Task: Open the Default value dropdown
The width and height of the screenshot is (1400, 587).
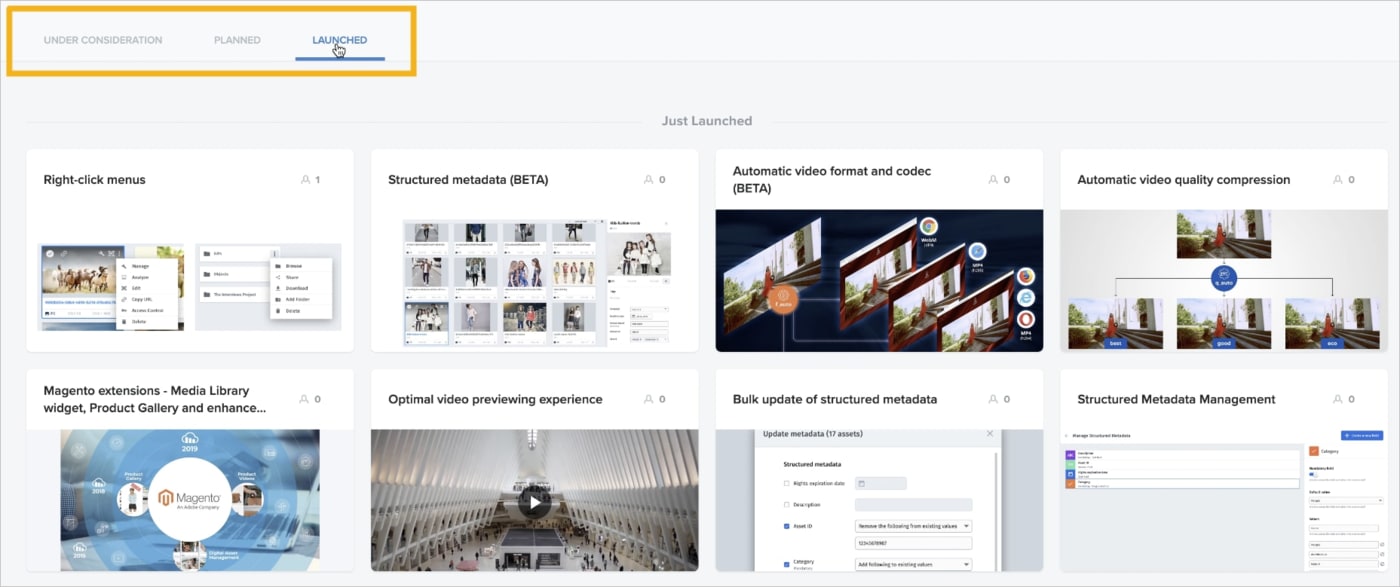Action: point(1346,500)
